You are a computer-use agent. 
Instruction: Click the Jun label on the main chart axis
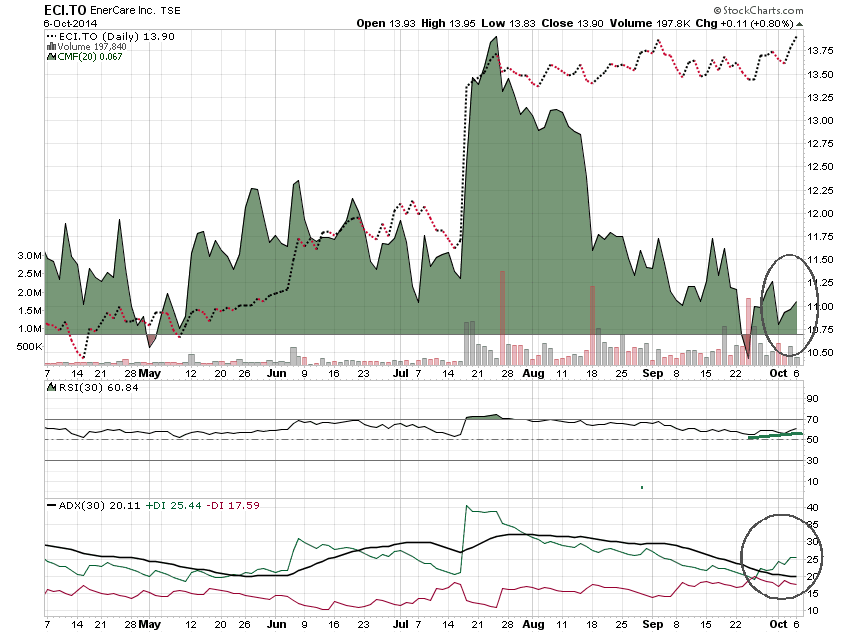(276, 373)
